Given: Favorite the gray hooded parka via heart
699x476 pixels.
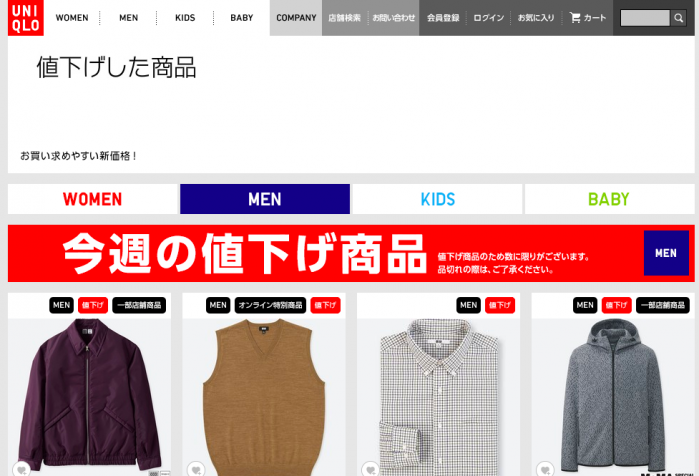Looking at the screenshot, I should pyautogui.click(x=545, y=469).
